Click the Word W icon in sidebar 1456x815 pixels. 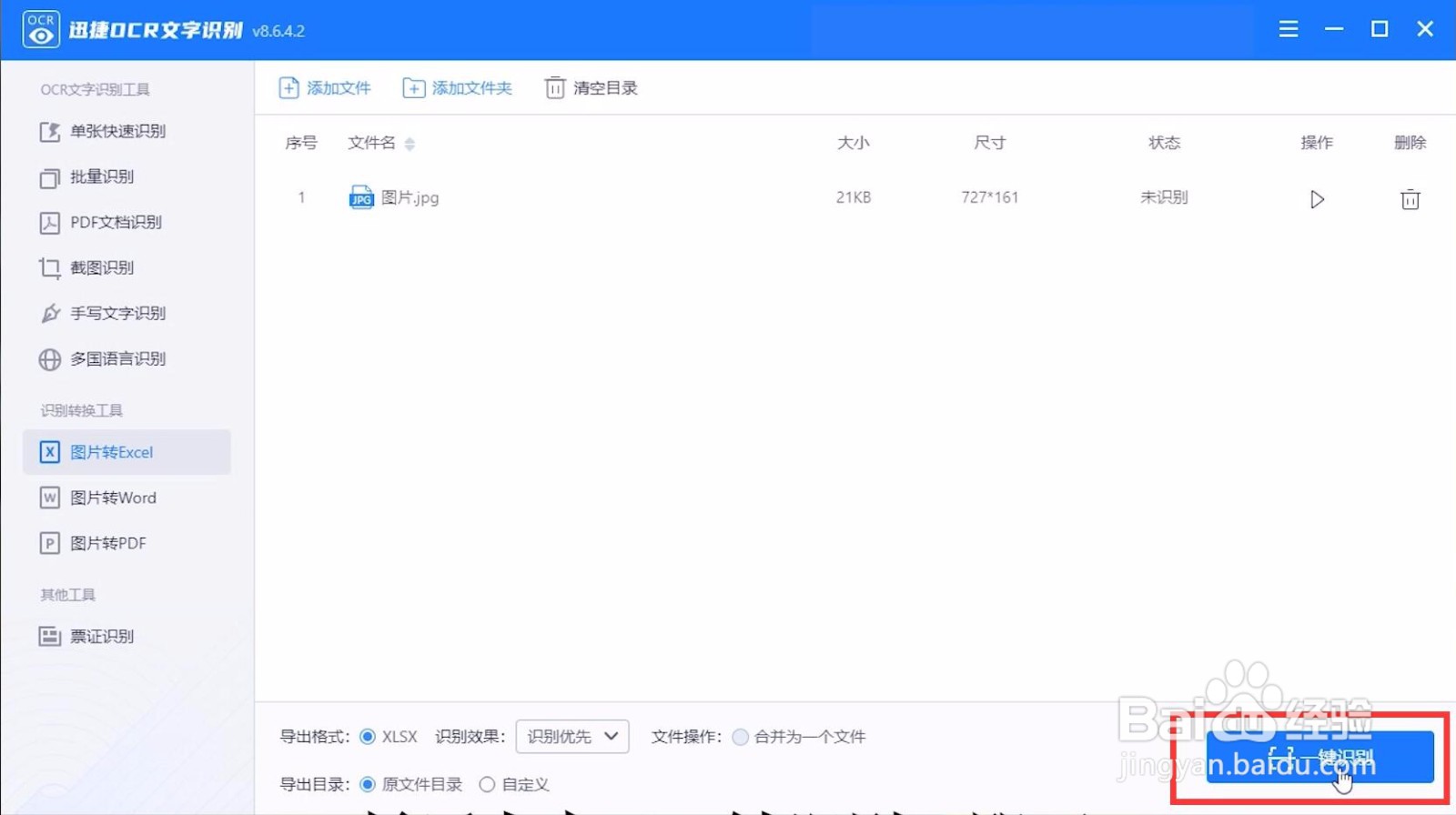50,498
